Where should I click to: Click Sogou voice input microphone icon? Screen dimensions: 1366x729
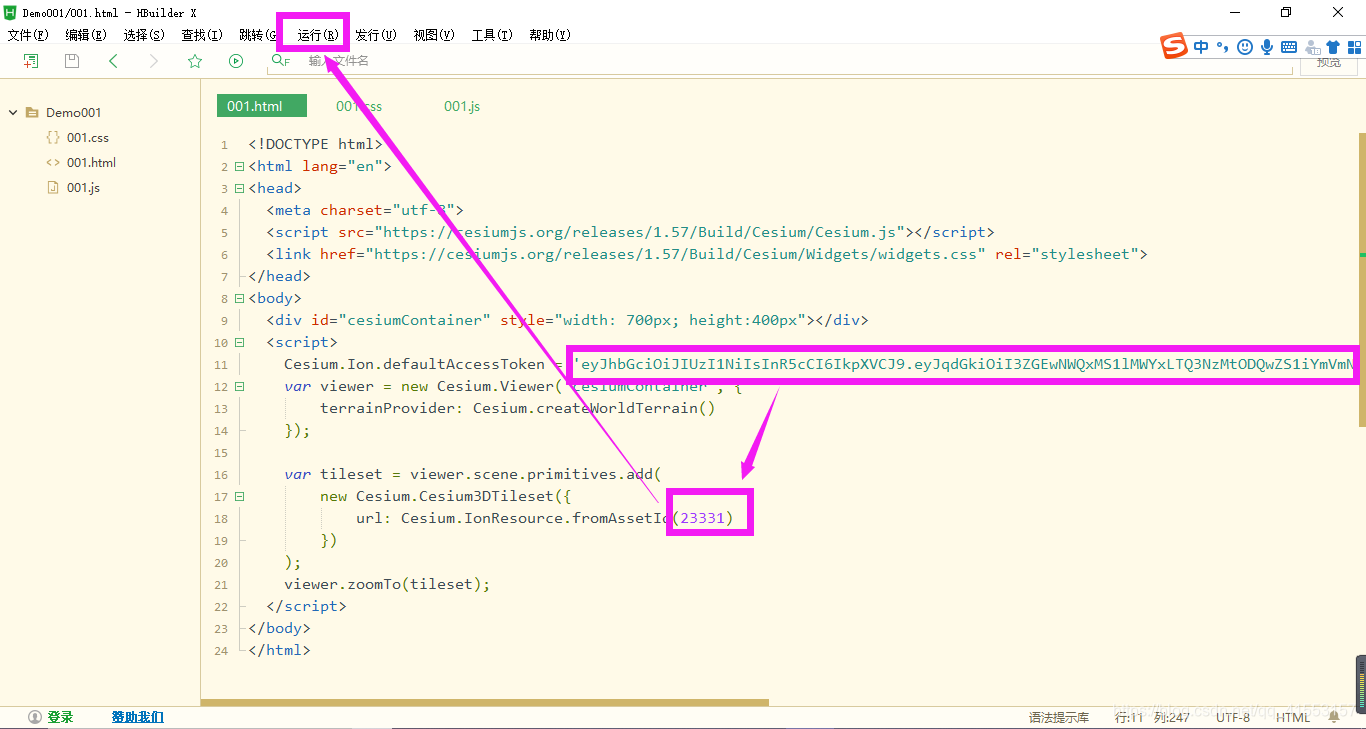pyautogui.click(x=1267, y=46)
